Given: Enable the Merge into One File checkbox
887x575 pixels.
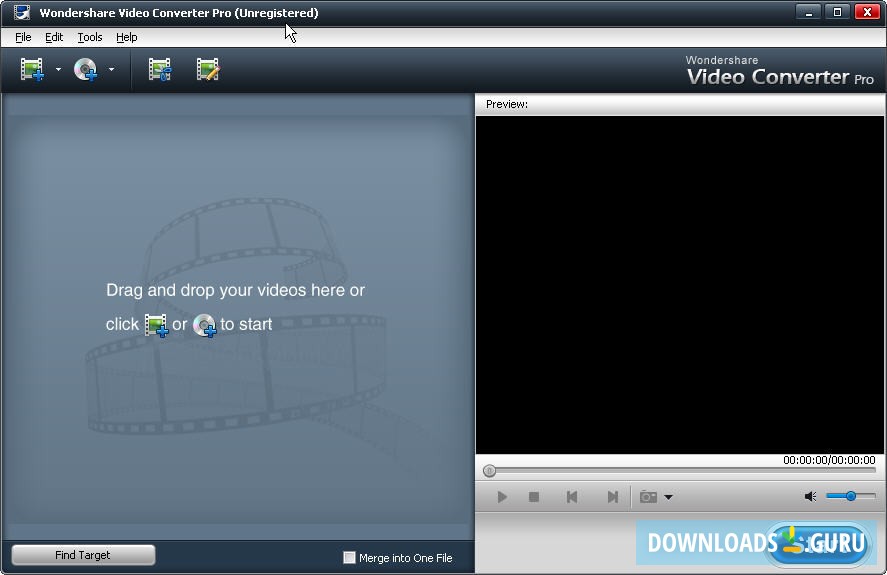Looking at the screenshot, I should (350, 557).
